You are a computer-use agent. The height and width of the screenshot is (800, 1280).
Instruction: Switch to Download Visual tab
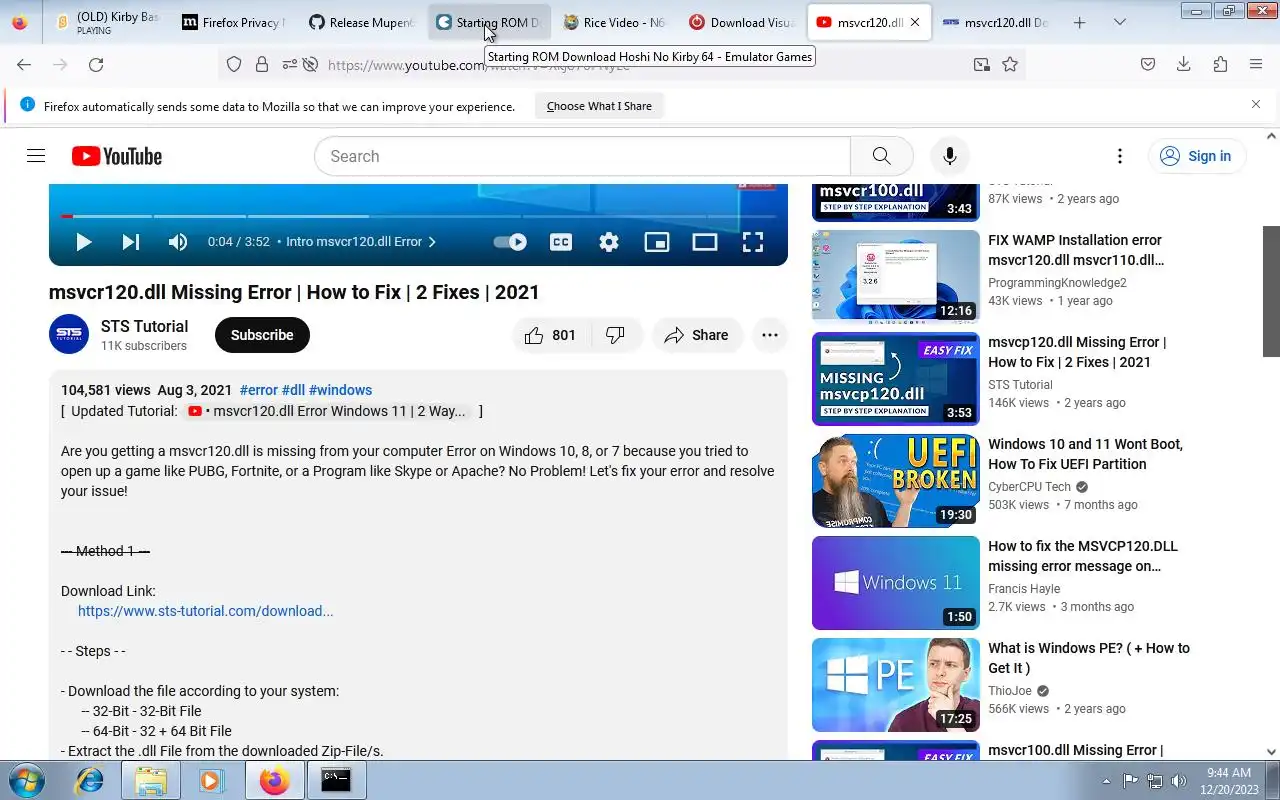(x=742, y=22)
